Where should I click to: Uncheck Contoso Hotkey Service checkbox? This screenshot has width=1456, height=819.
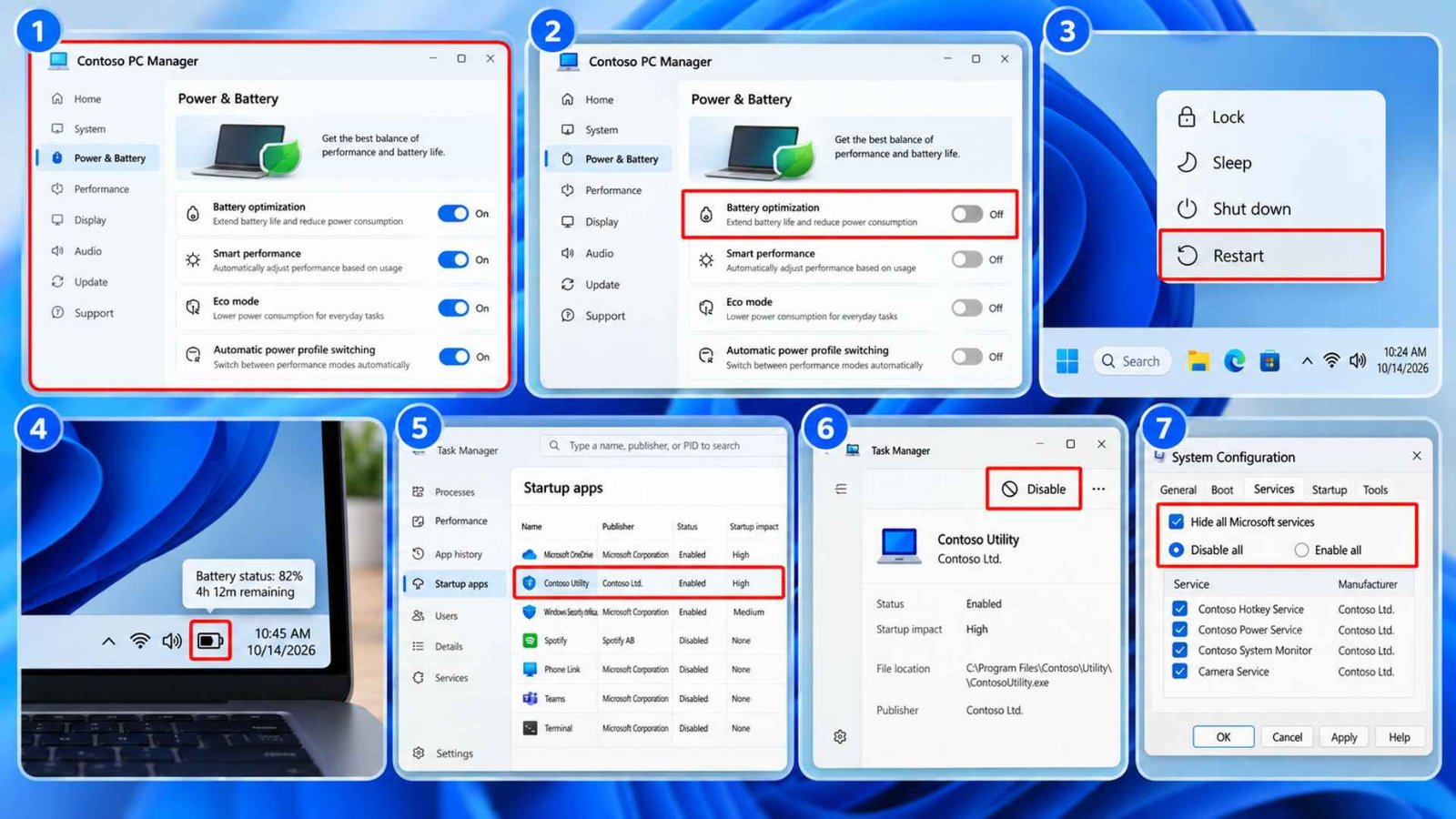tap(1180, 609)
